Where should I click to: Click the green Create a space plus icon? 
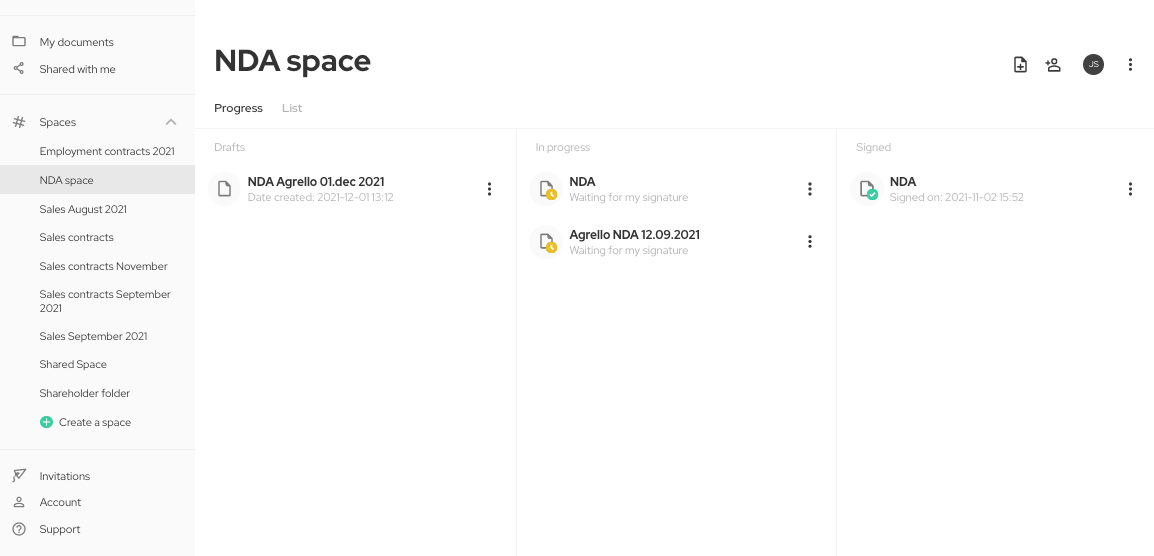click(x=46, y=422)
